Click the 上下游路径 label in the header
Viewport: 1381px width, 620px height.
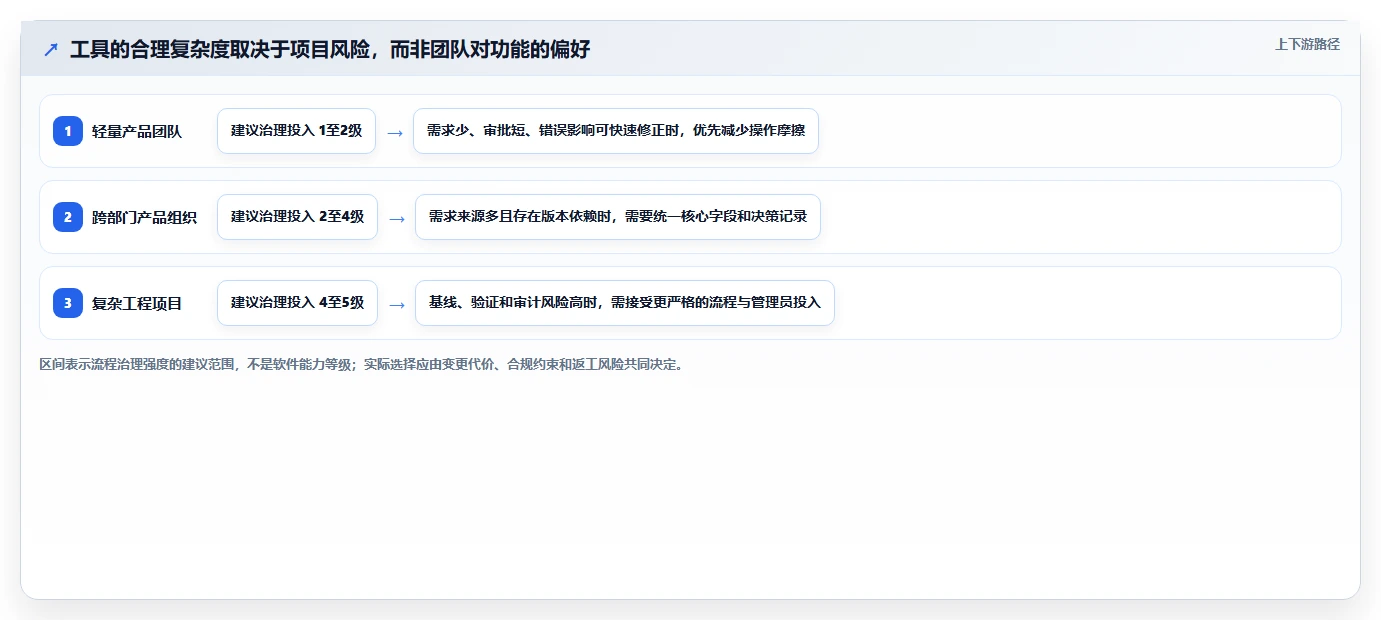click(1307, 44)
